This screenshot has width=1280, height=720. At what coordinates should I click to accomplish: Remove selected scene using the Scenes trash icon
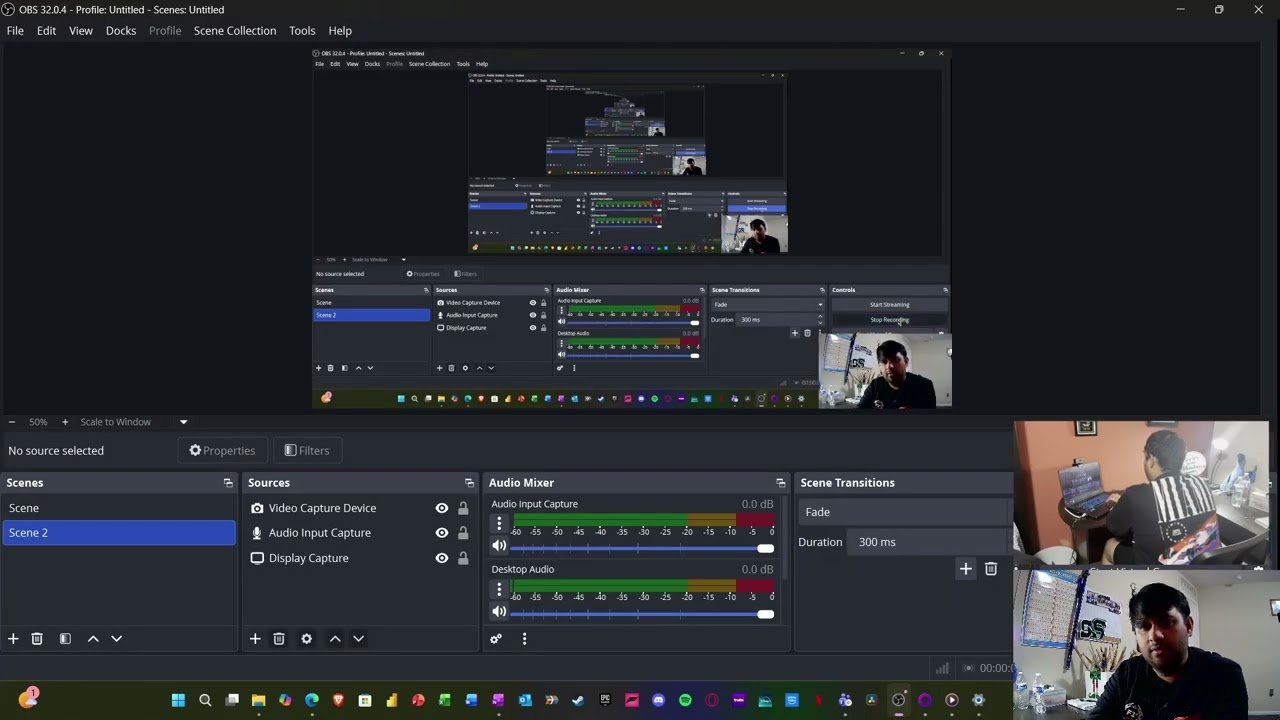pos(37,639)
